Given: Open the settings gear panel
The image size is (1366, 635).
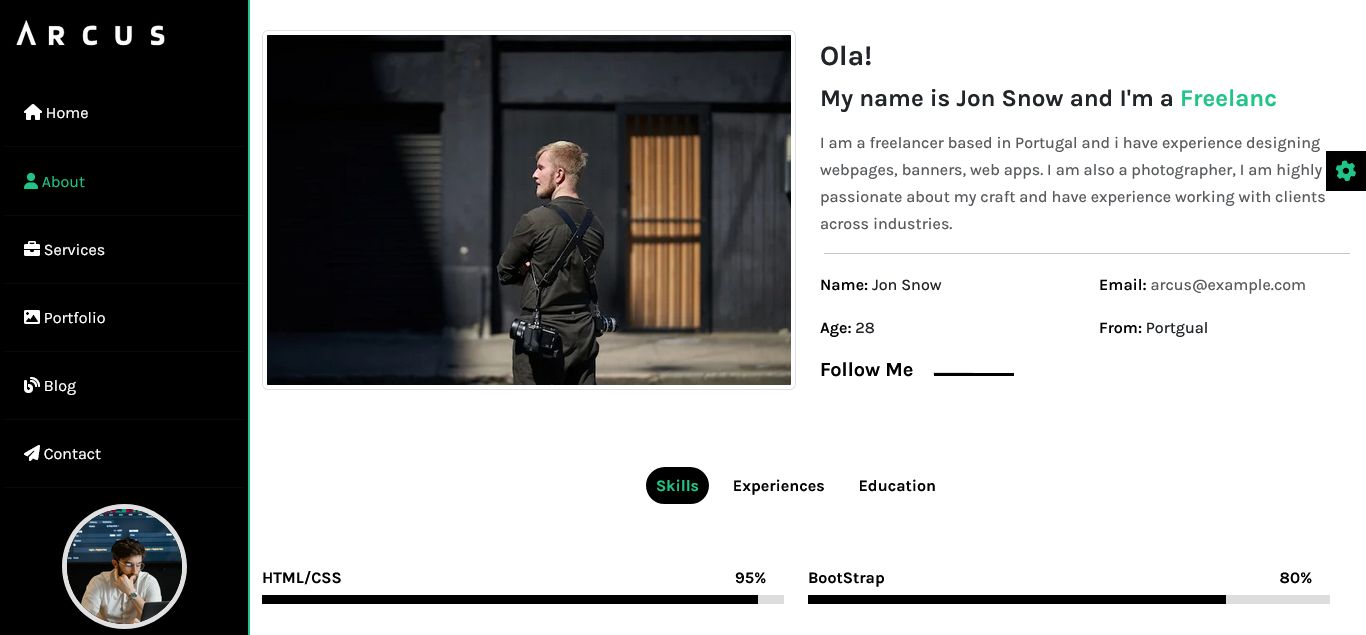Looking at the screenshot, I should click(x=1346, y=171).
